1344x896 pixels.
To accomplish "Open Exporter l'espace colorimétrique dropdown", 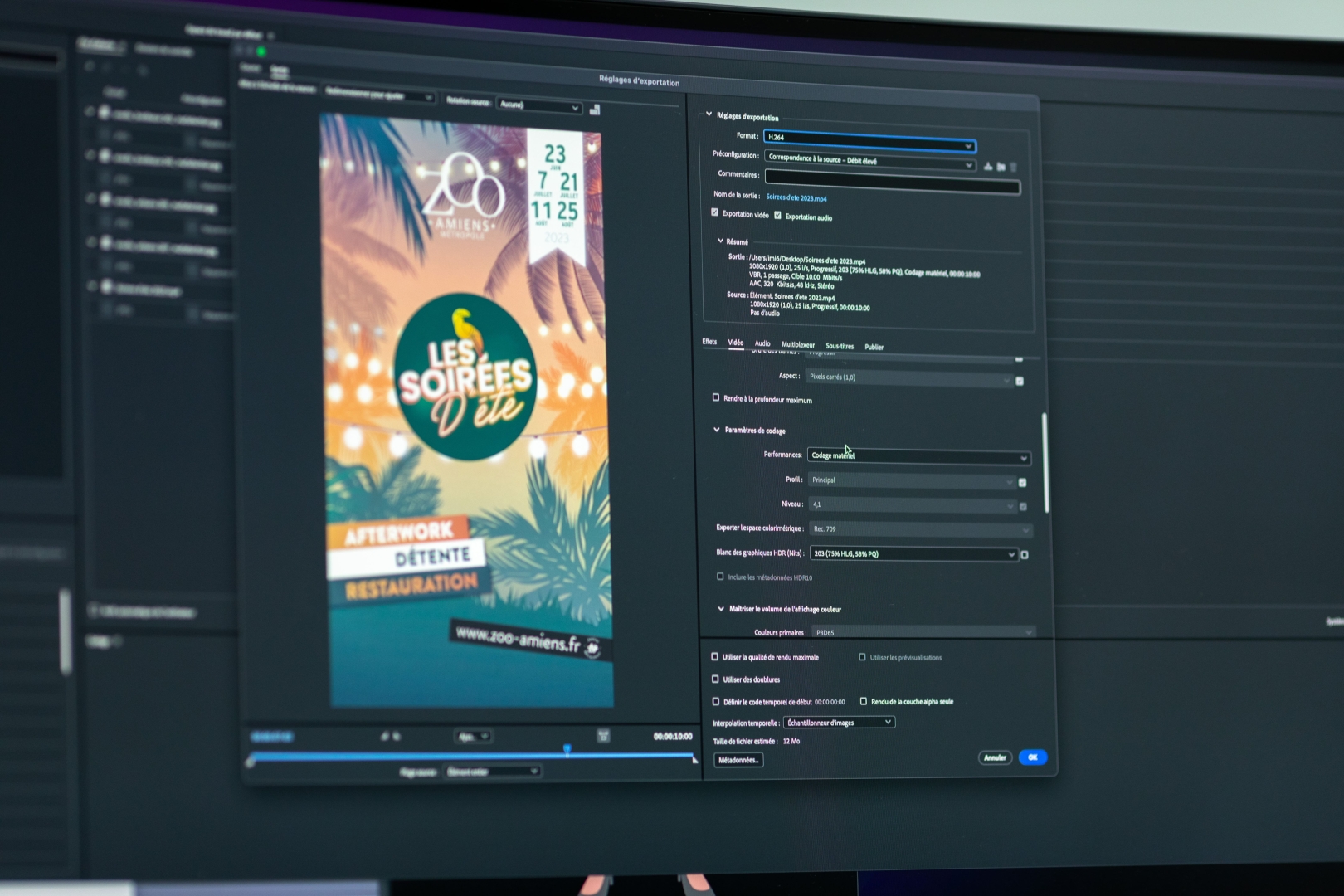I will (921, 529).
